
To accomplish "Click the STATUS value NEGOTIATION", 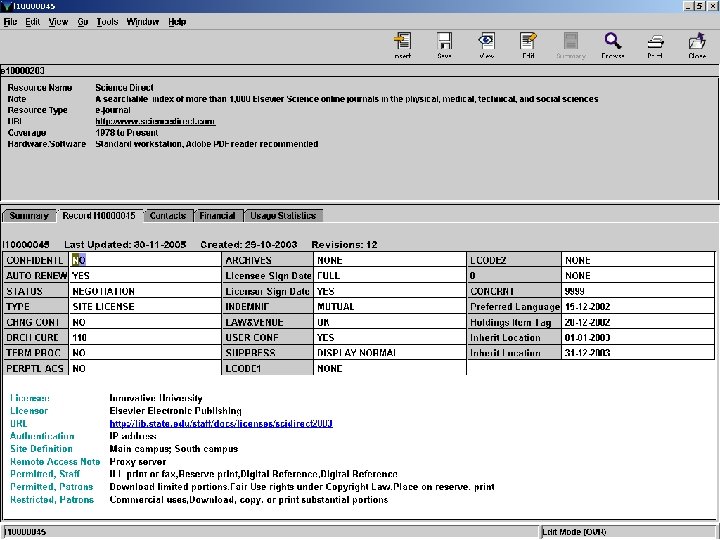I will click(145, 291).
